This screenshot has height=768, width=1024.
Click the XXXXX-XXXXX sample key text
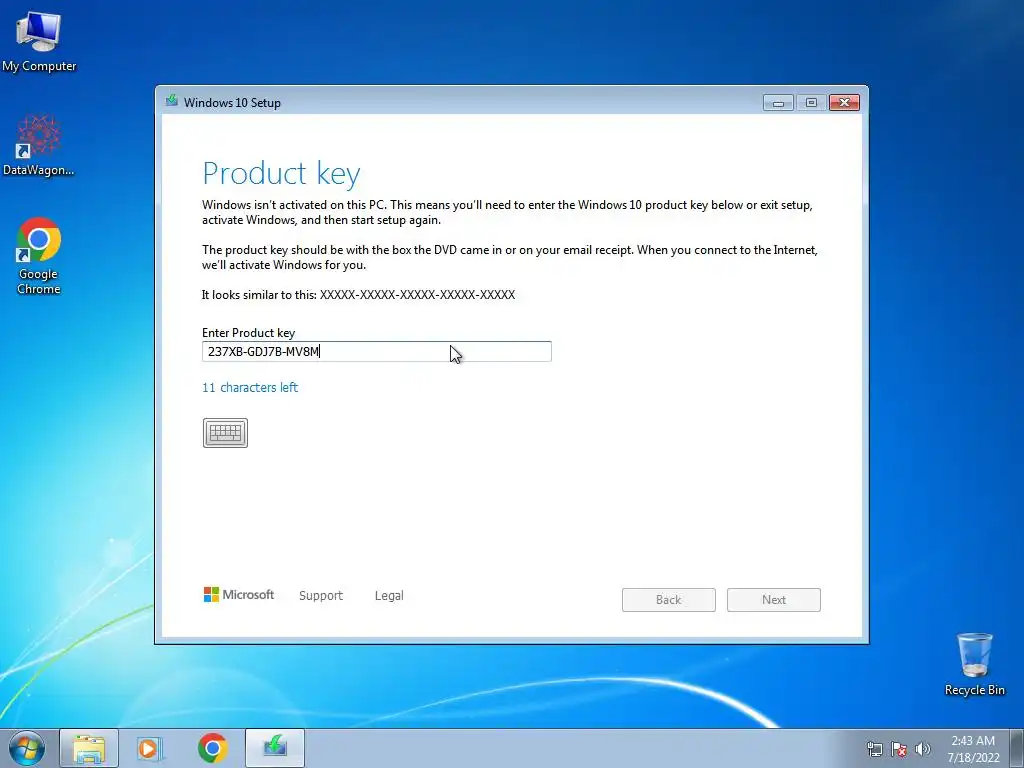(x=417, y=295)
